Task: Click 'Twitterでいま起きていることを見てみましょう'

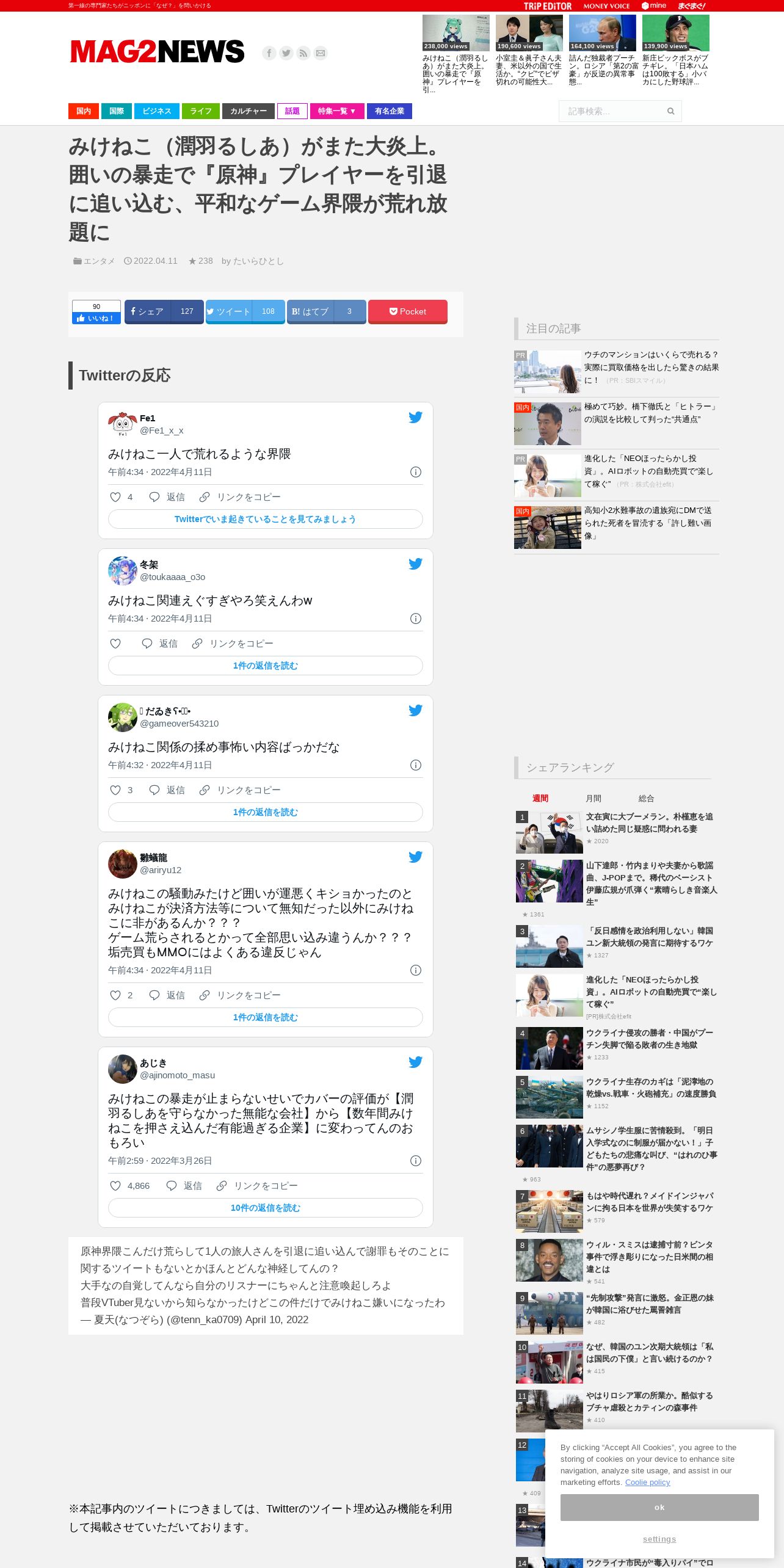Action: click(265, 519)
